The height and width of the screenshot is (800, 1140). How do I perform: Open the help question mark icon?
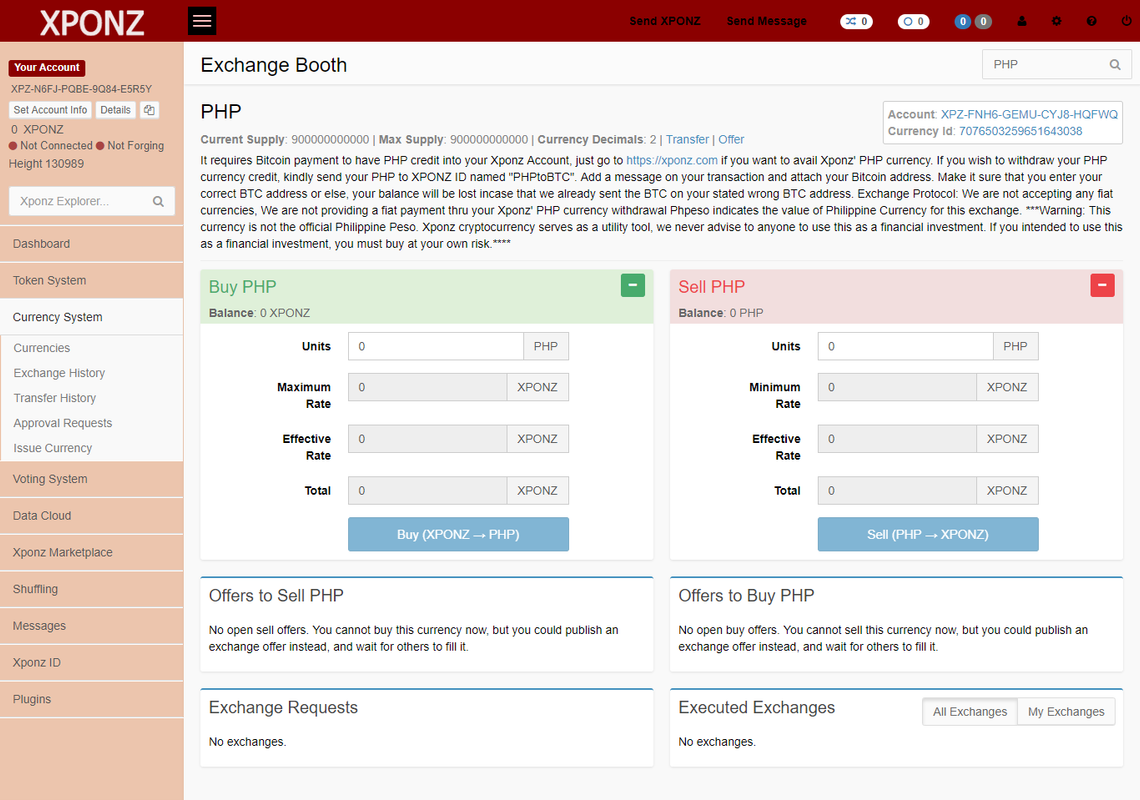pyautogui.click(x=1091, y=21)
